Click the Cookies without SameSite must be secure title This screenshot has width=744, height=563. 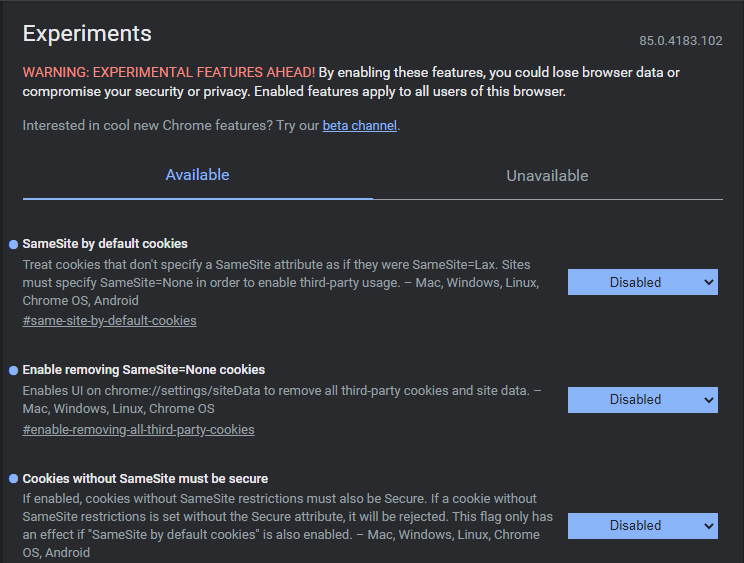click(145, 479)
